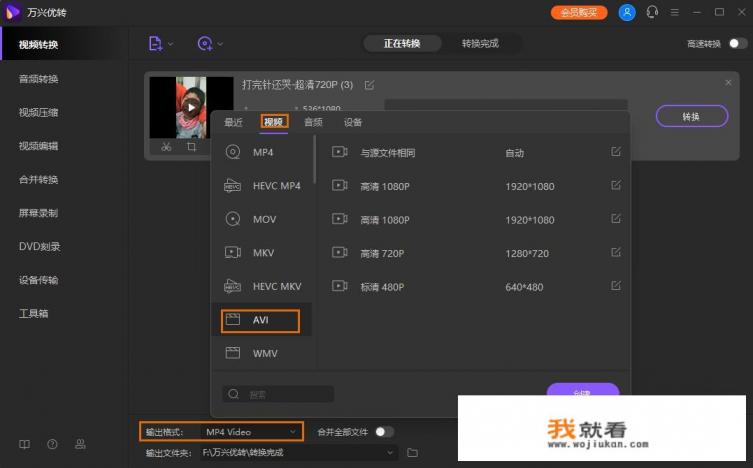
Task: Open 设备传输 in the sidebar
Action: click(38, 280)
